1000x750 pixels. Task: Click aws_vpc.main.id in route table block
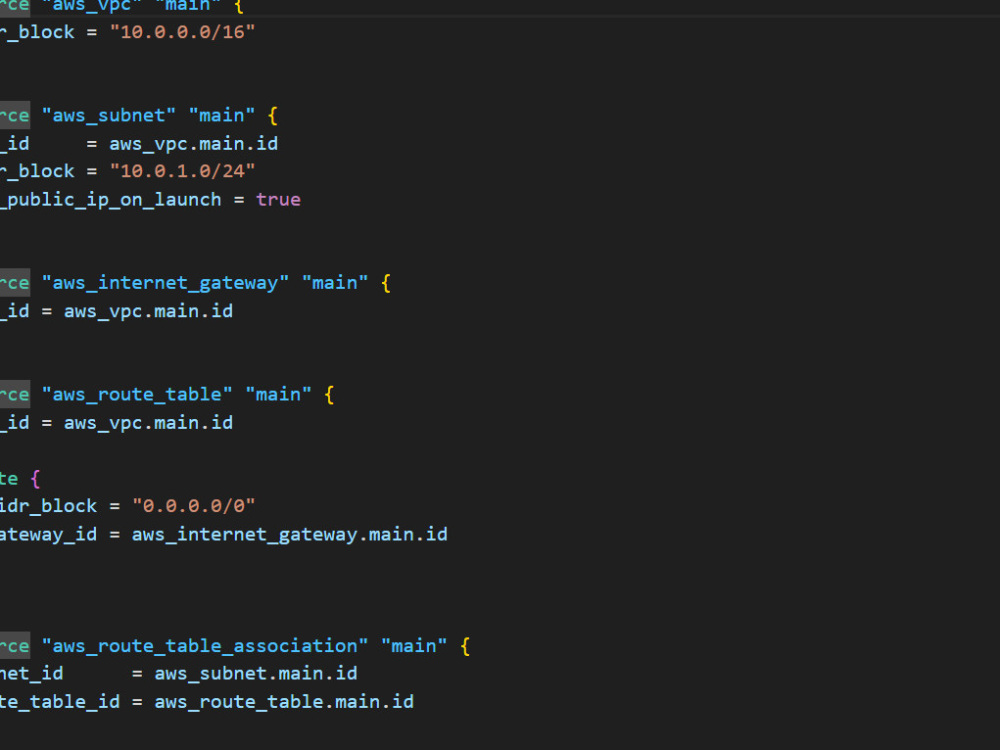coord(149,423)
